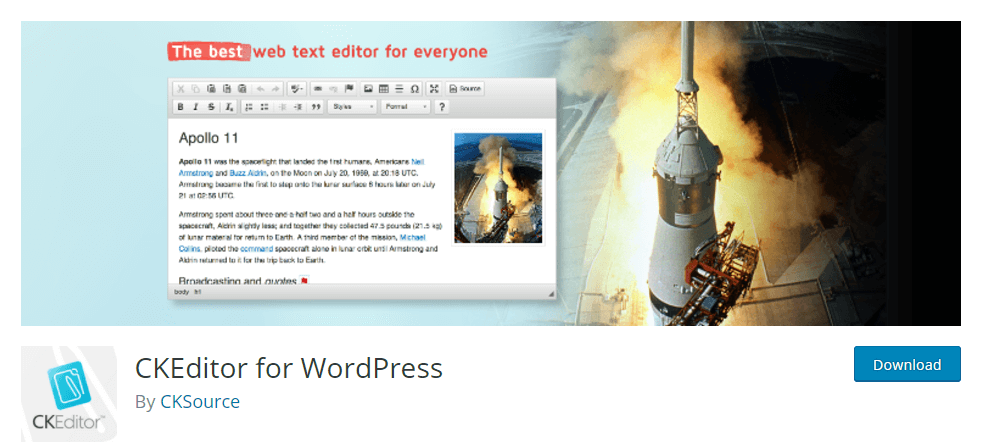
Task: Click the Broadcasting and quotes heading
Action: tap(238, 280)
